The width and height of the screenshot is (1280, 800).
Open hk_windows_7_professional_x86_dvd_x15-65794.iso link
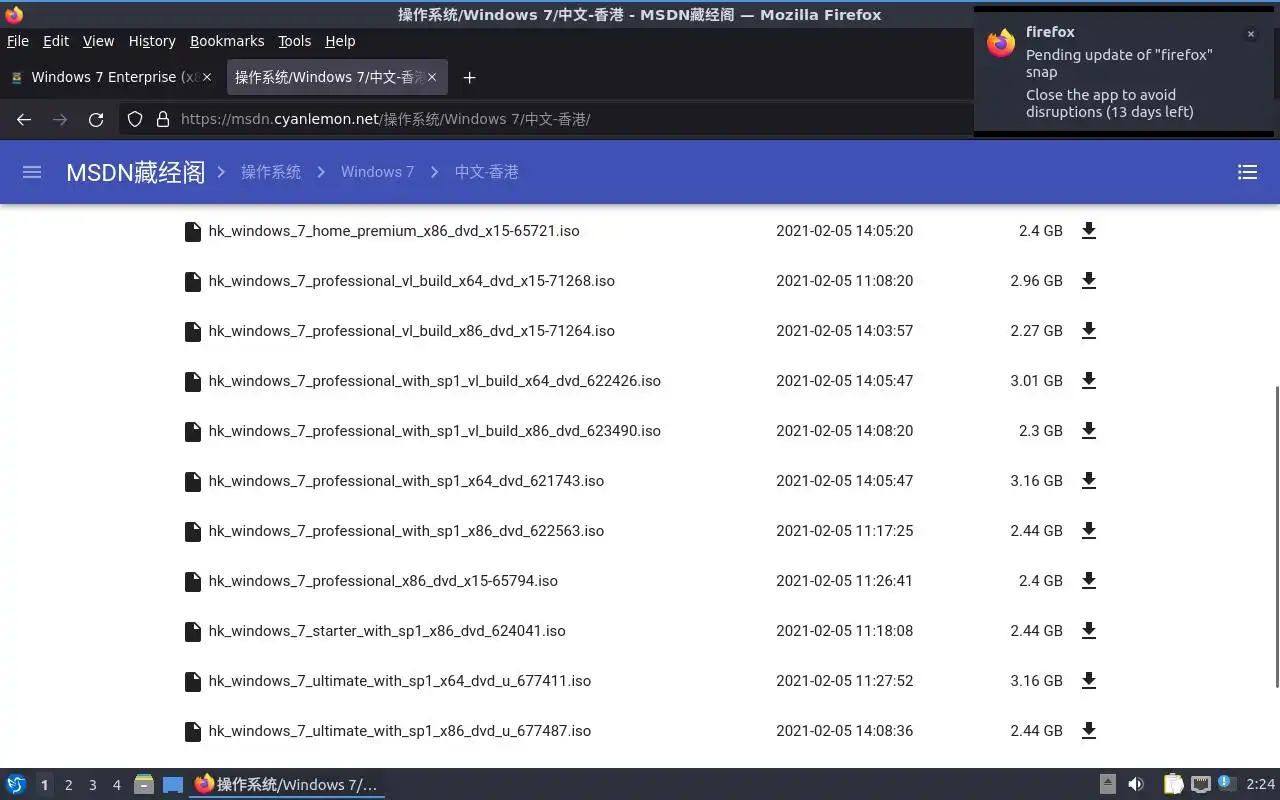pos(383,581)
